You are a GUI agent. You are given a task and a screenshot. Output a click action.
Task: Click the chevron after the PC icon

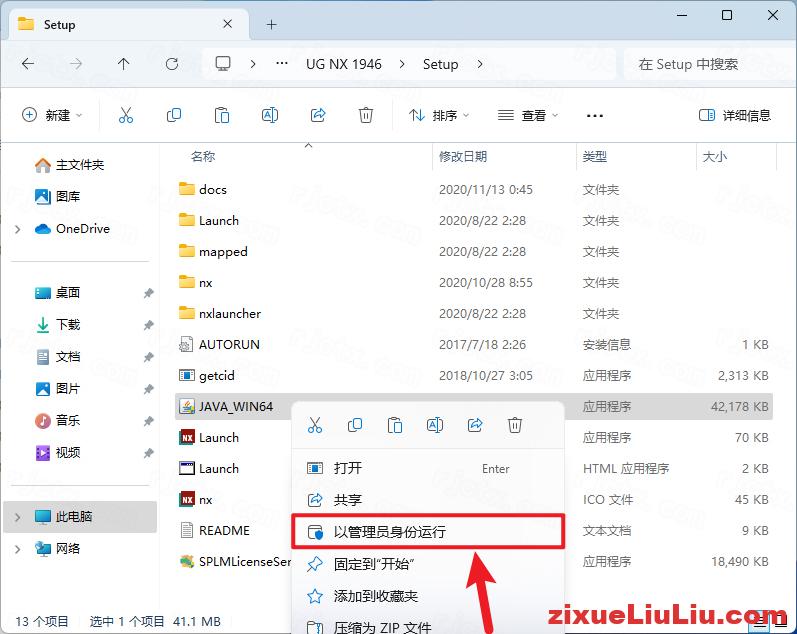[x=253, y=64]
